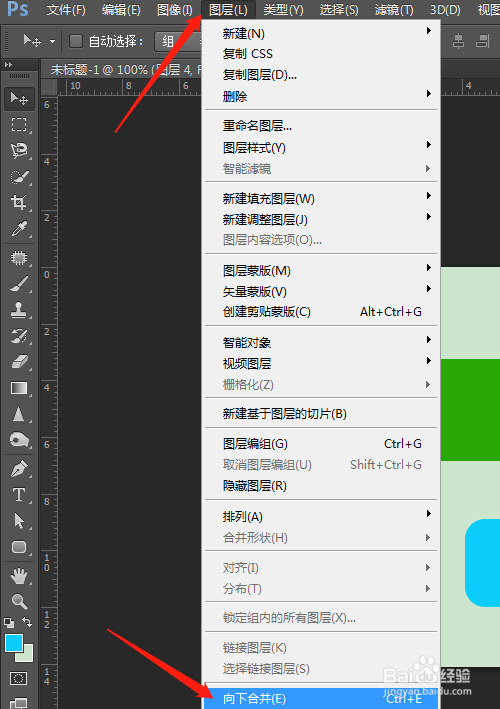Choose 复制 CSS
The image size is (500, 709).
tap(321, 54)
